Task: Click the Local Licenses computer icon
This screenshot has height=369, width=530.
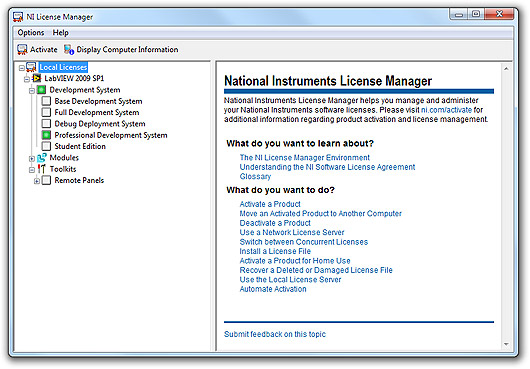Action: pos(31,67)
